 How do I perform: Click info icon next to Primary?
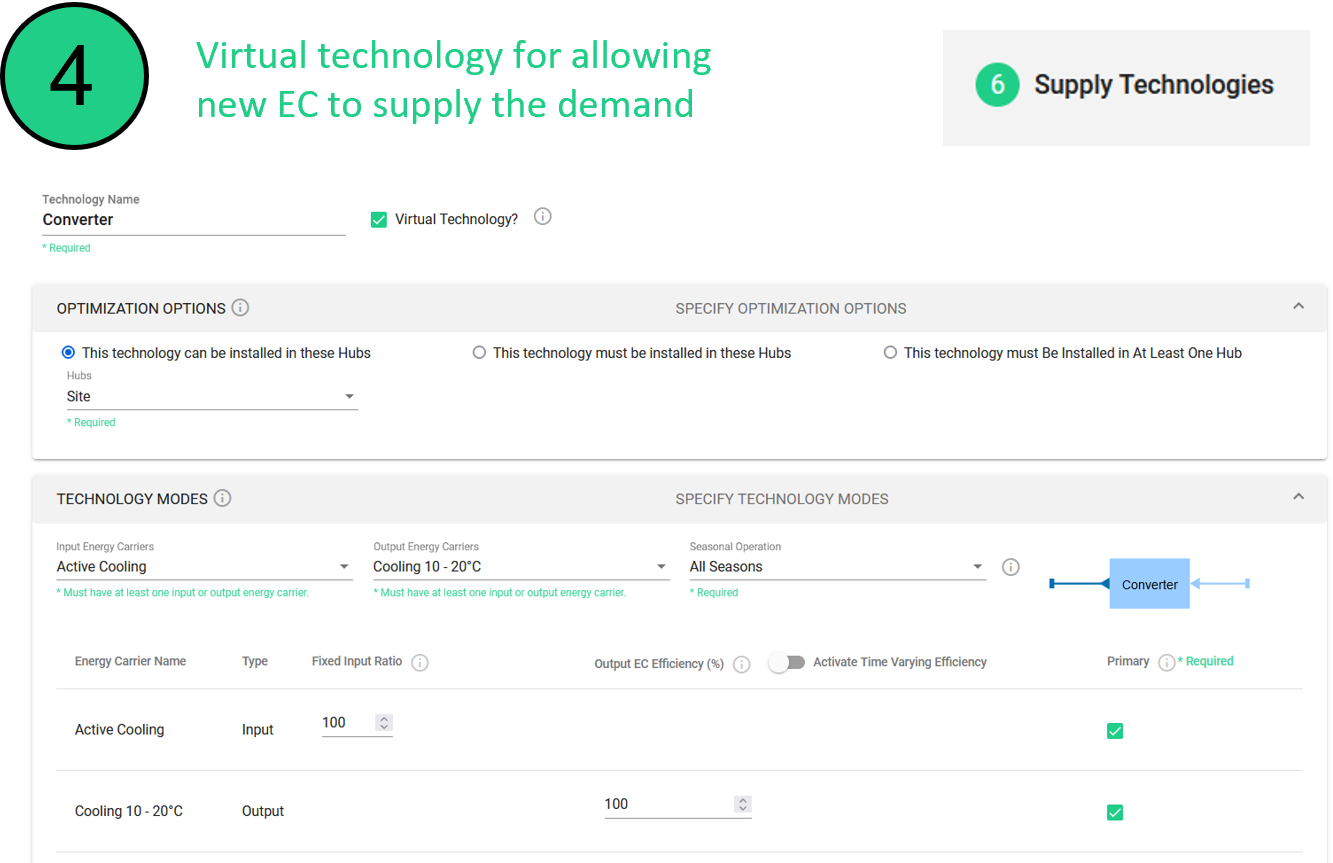click(1166, 662)
